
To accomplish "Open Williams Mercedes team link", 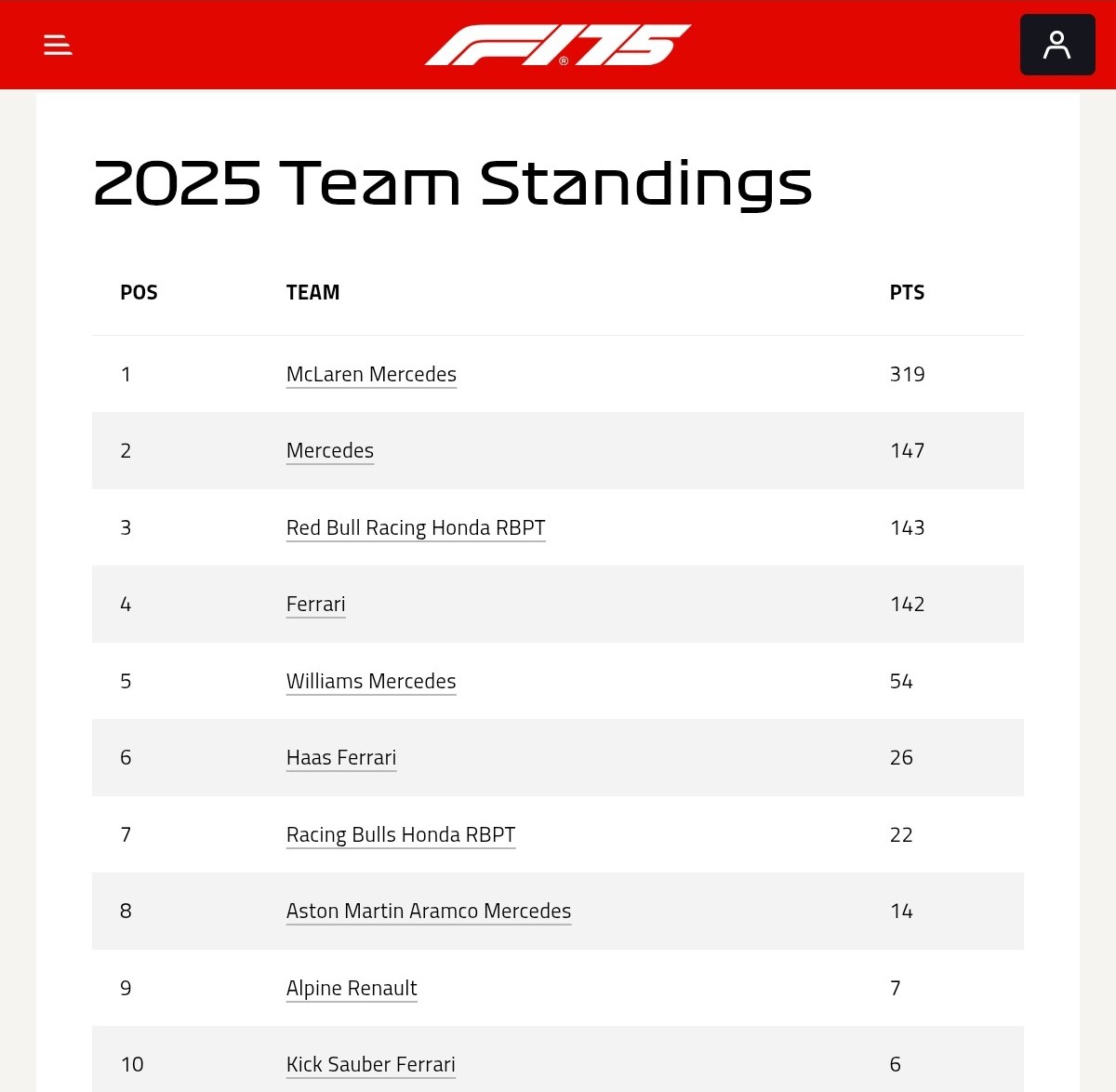I will [371, 681].
